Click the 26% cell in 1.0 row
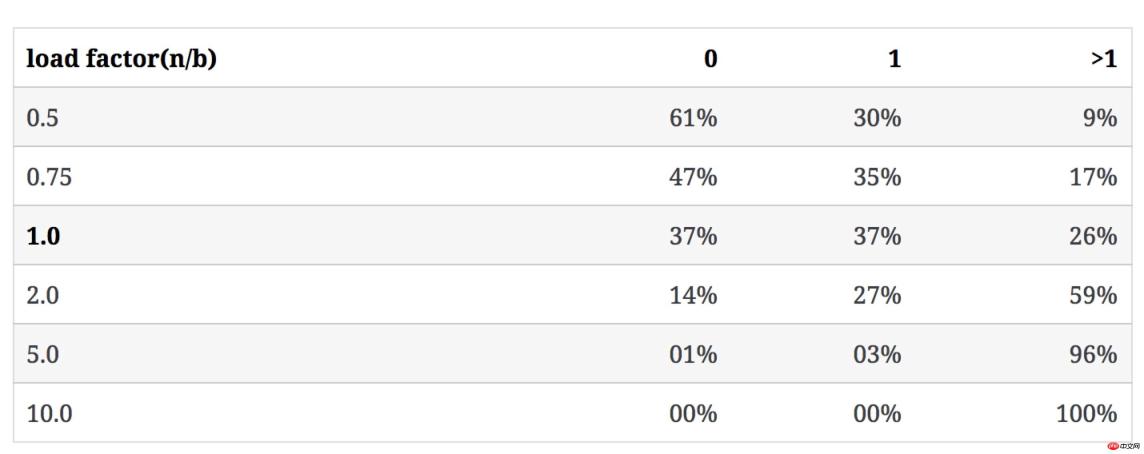 click(1093, 236)
